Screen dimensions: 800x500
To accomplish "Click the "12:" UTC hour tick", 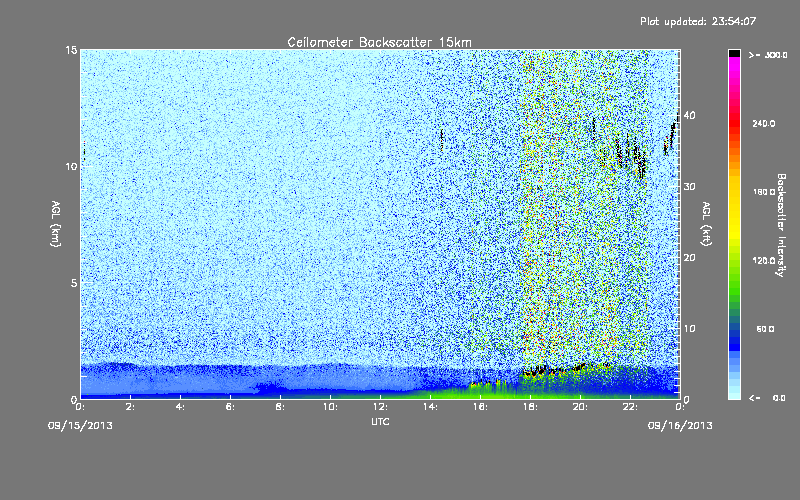I will [x=381, y=407].
